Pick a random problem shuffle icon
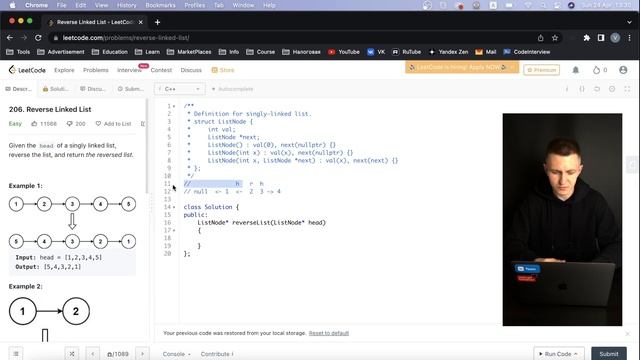Image resolution: width=640 pixels, height=360 pixels. click(x=72, y=353)
